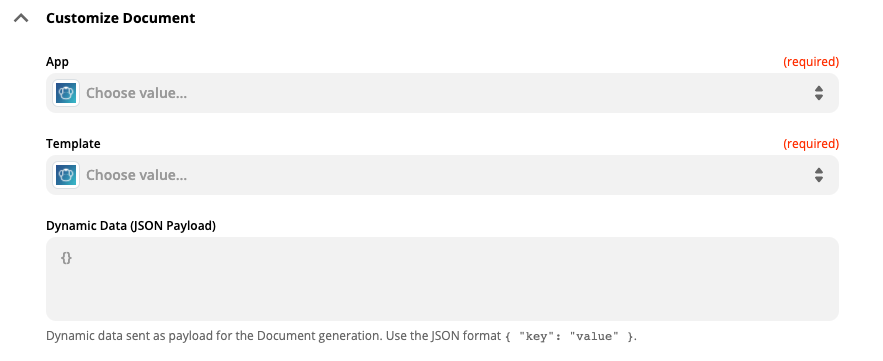Click "Choose value..." placeholder in App field

(x=136, y=93)
